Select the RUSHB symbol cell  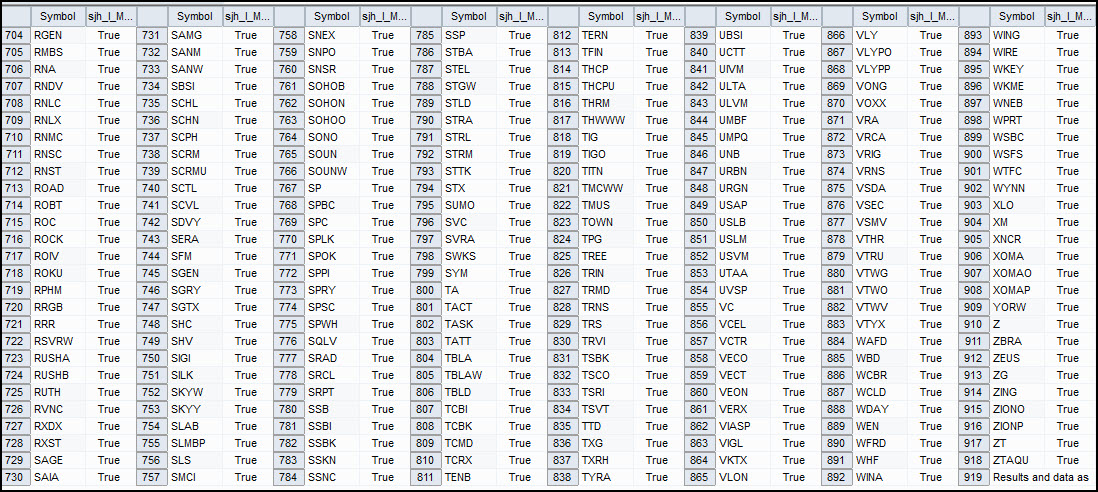click(x=58, y=375)
